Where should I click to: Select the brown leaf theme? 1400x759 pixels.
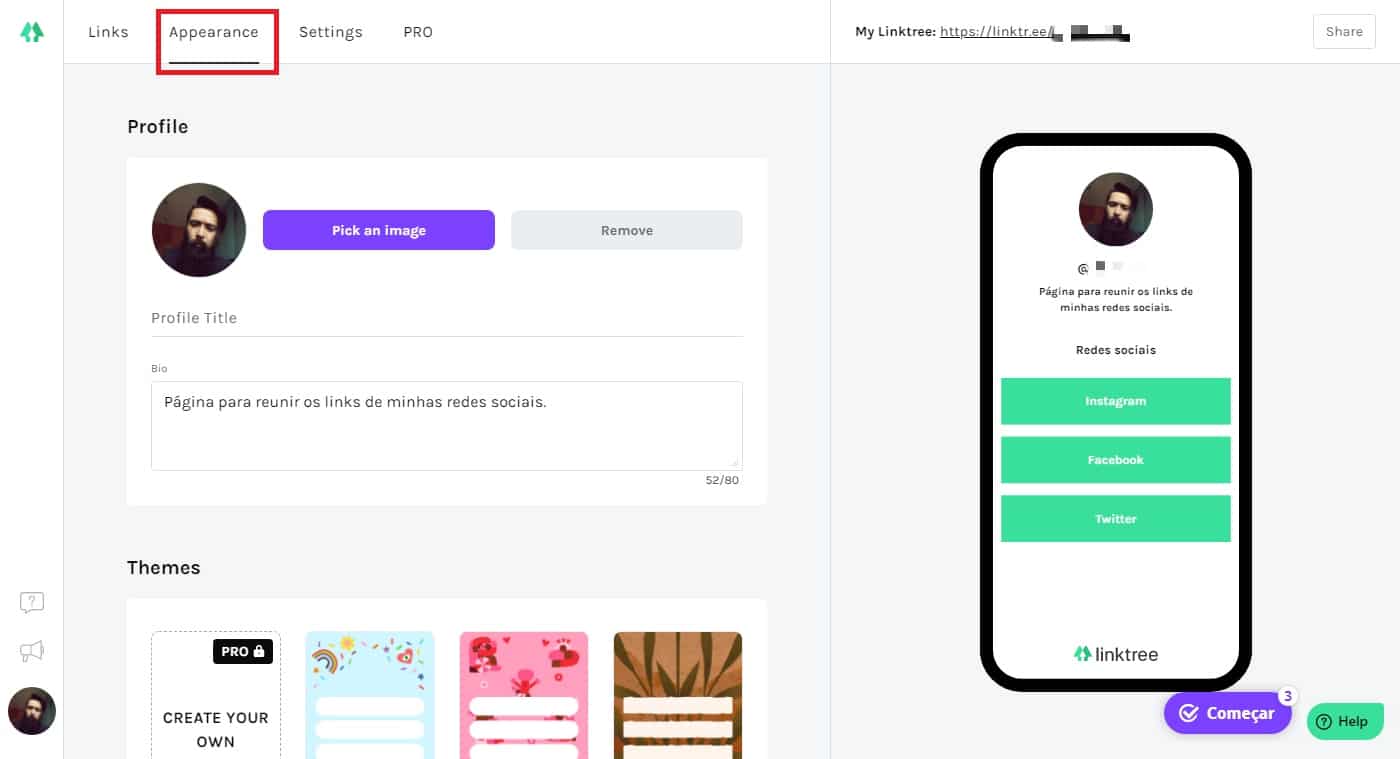click(x=678, y=695)
